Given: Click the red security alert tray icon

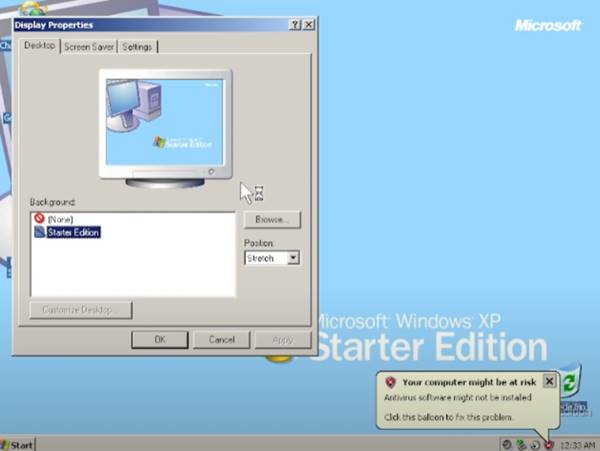Looking at the screenshot, I should pyautogui.click(x=549, y=444).
